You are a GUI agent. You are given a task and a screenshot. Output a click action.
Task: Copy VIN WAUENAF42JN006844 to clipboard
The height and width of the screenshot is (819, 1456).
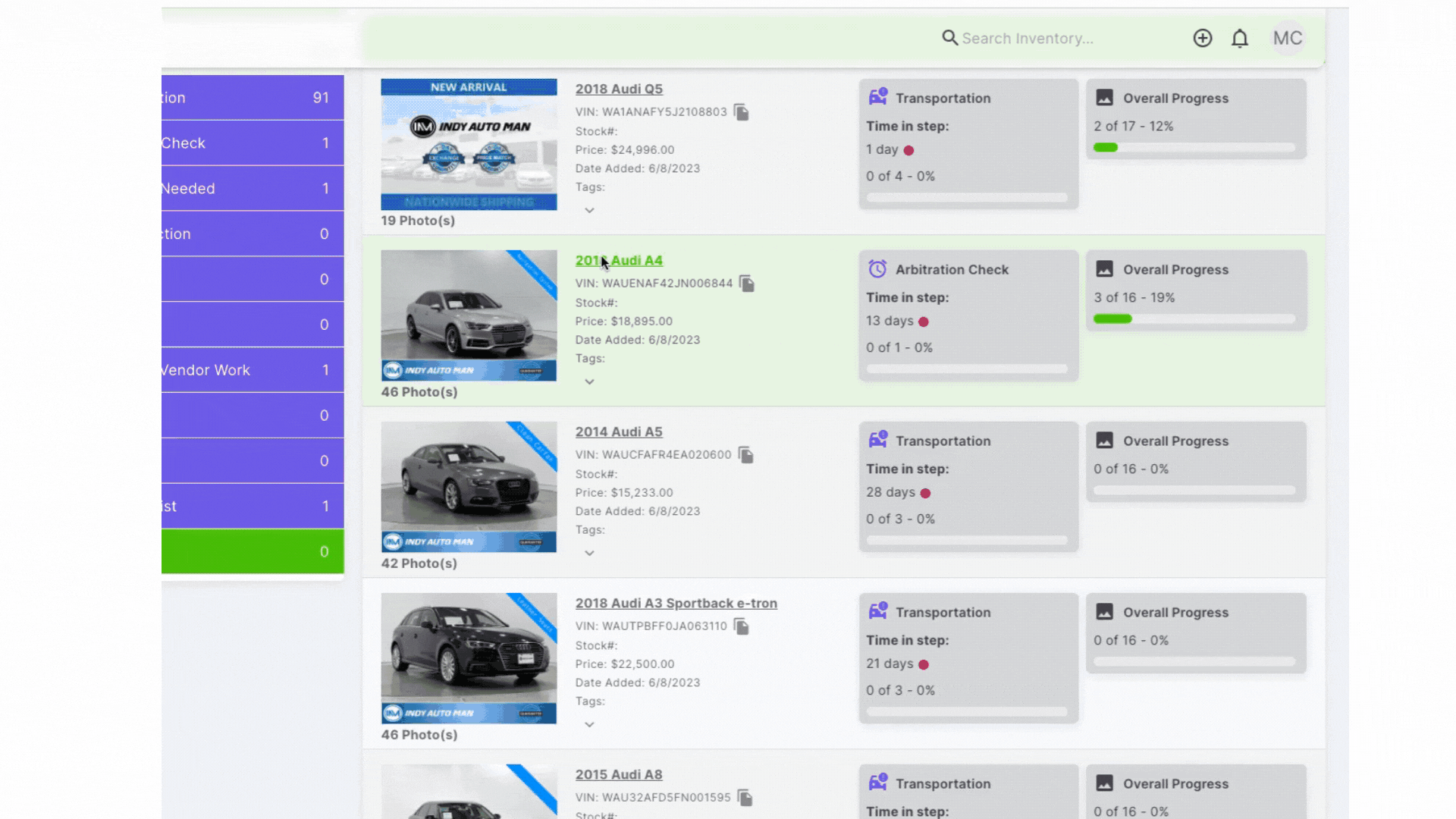tap(747, 284)
